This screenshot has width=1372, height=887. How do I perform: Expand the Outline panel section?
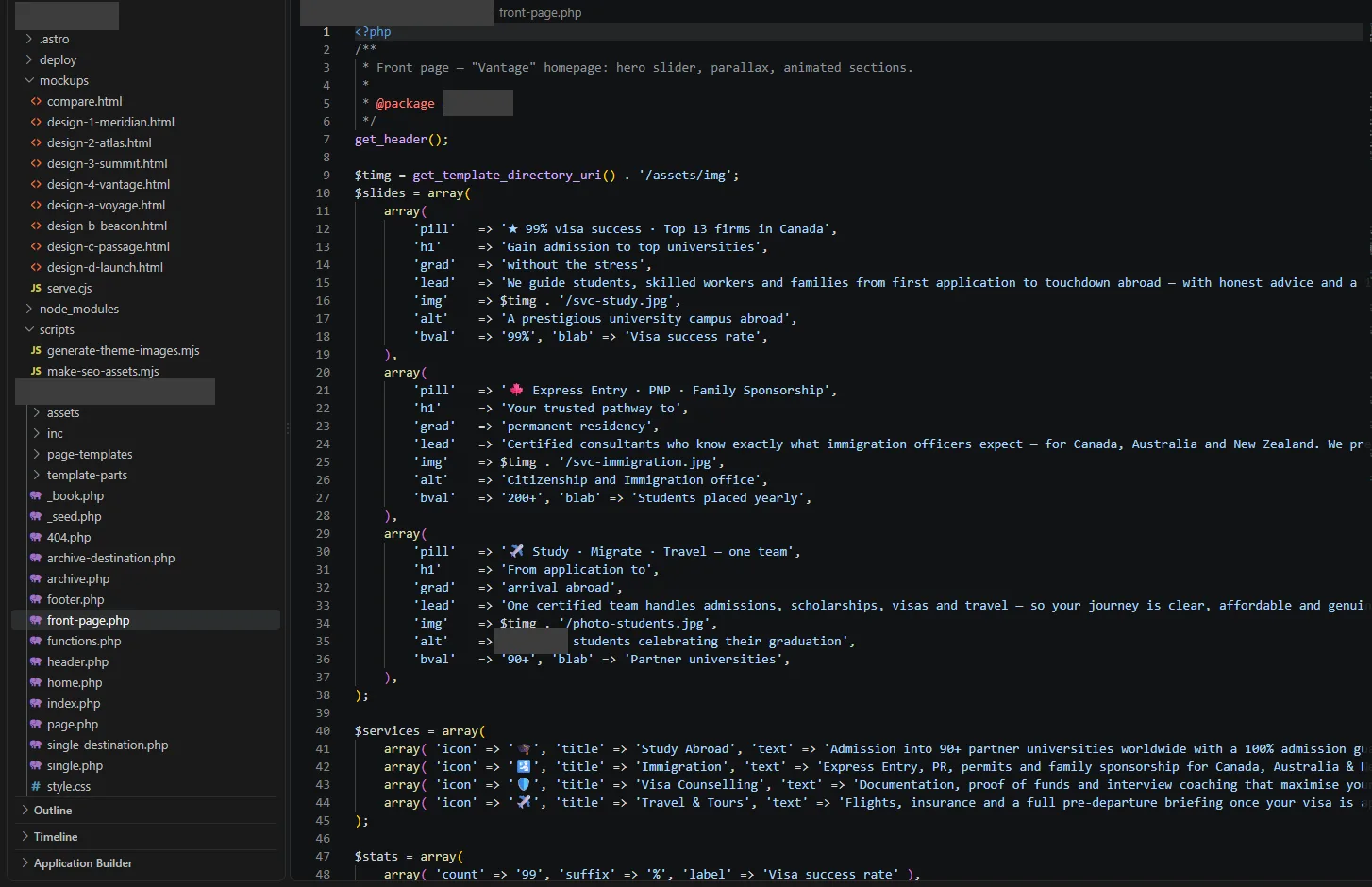coord(25,810)
